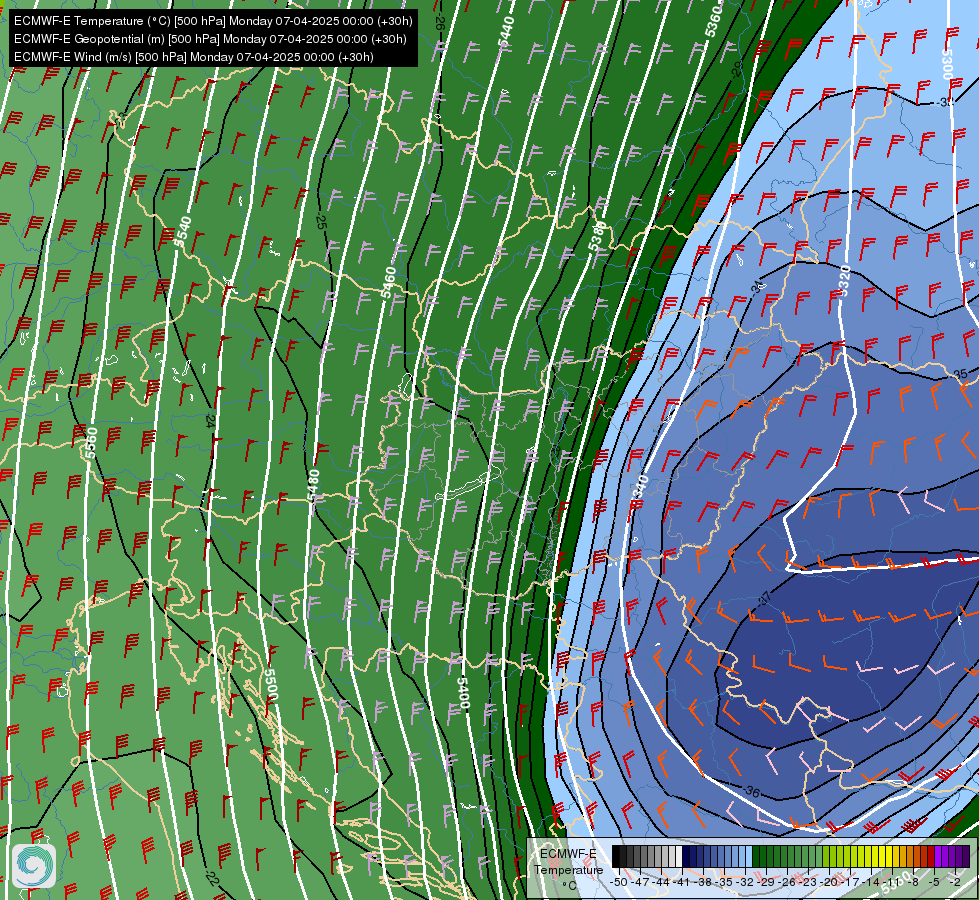Click the -34 isotherm label on the map
The height and width of the screenshot is (900, 979).
(x=757, y=288)
